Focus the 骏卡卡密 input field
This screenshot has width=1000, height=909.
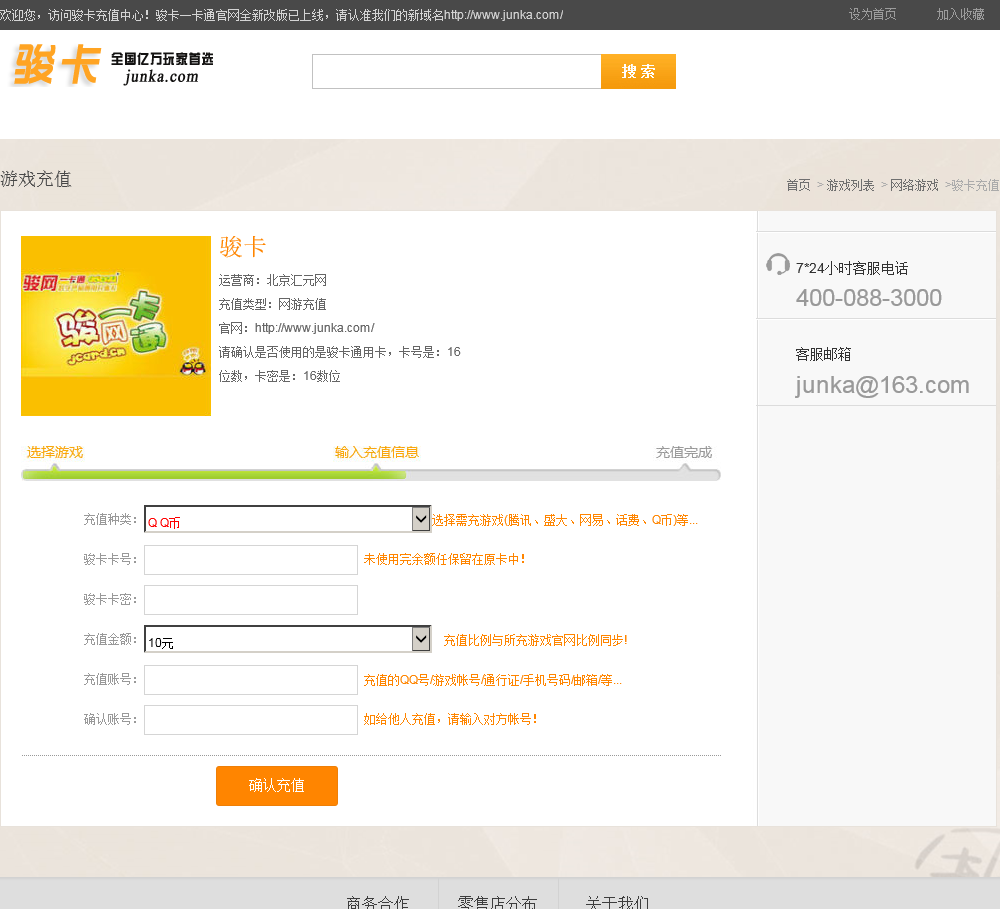pyautogui.click(x=251, y=600)
